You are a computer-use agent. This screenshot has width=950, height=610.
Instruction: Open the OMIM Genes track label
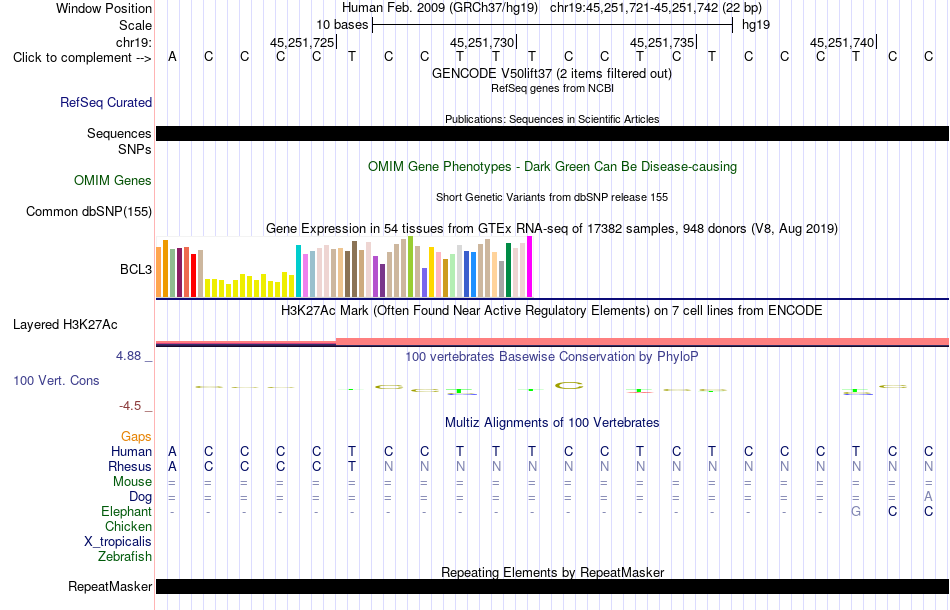click(x=112, y=181)
